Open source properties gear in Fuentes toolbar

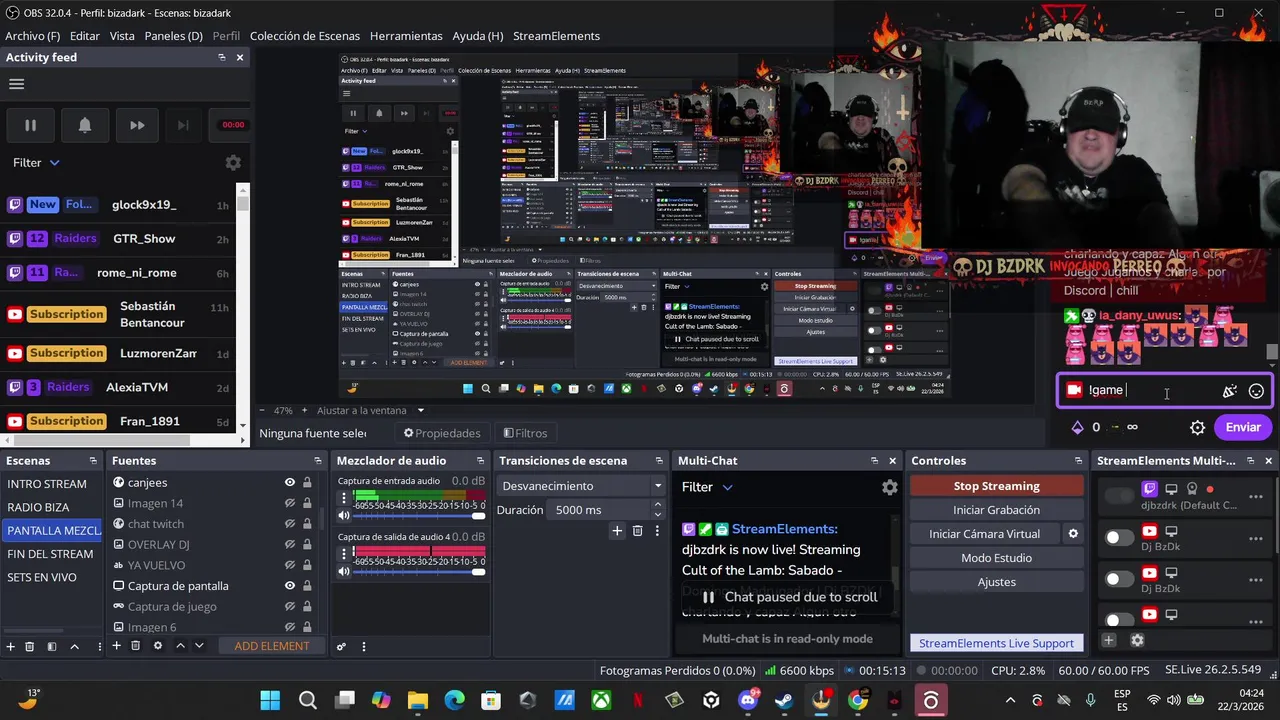(x=157, y=646)
